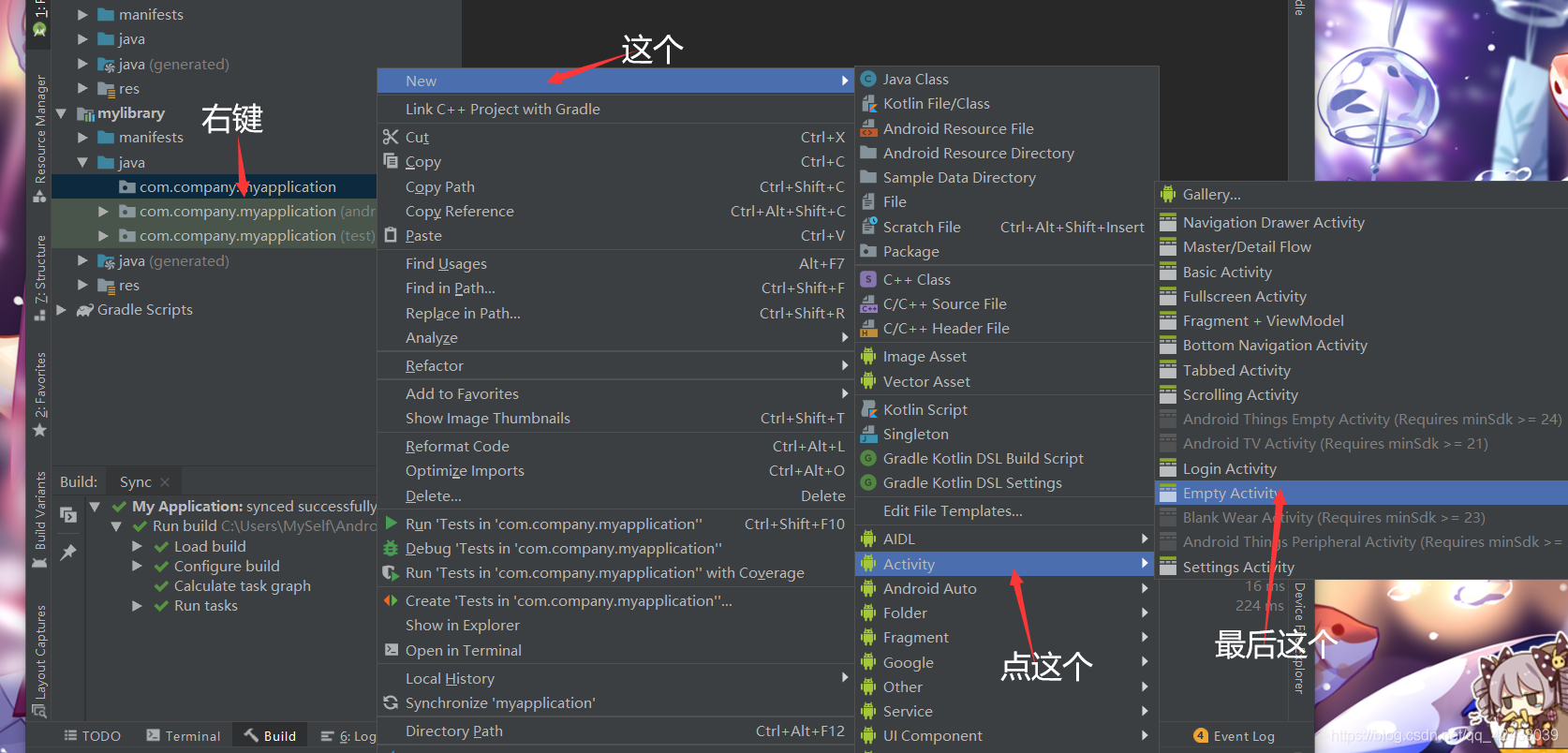Select com.company.myapplication (test) package row

pyautogui.click(x=214, y=236)
